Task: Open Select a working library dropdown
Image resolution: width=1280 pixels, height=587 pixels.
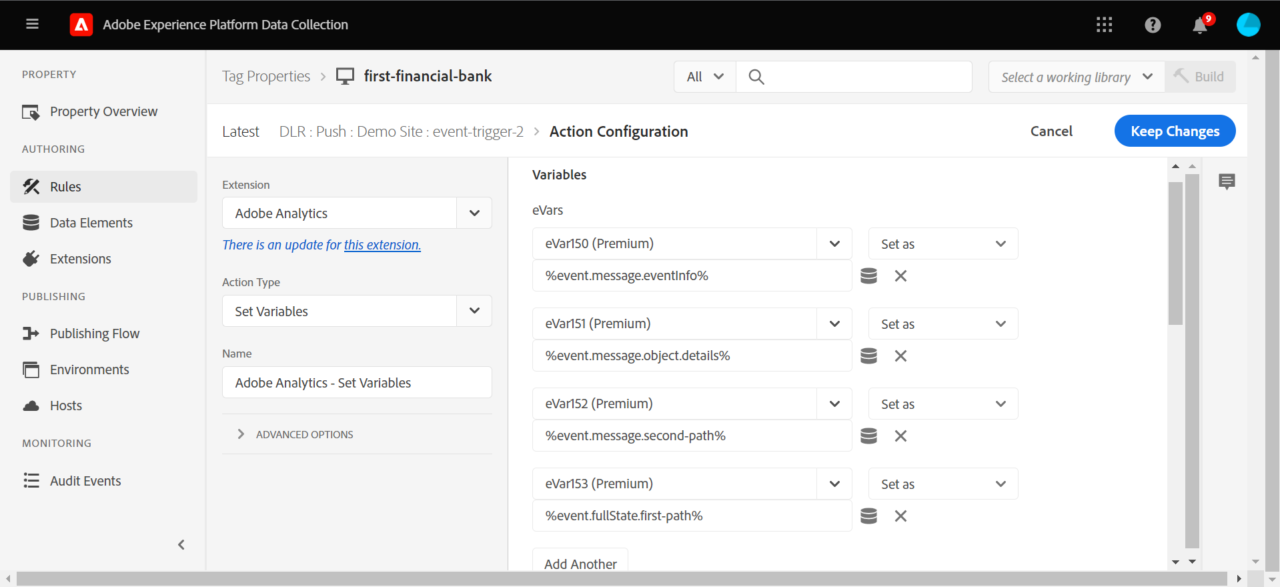Action: pyautogui.click(x=1077, y=77)
